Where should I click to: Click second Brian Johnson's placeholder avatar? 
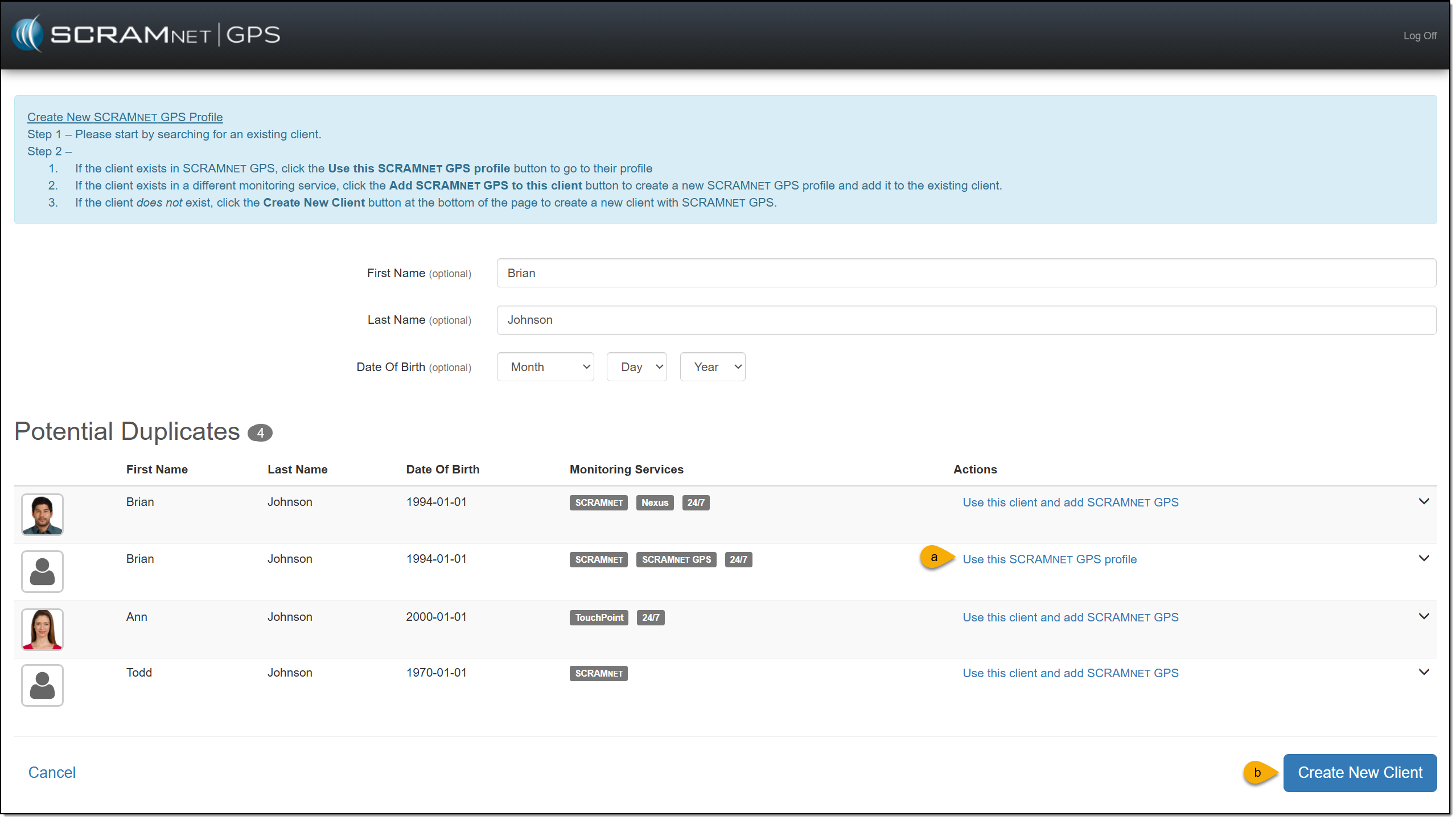(42, 571)
